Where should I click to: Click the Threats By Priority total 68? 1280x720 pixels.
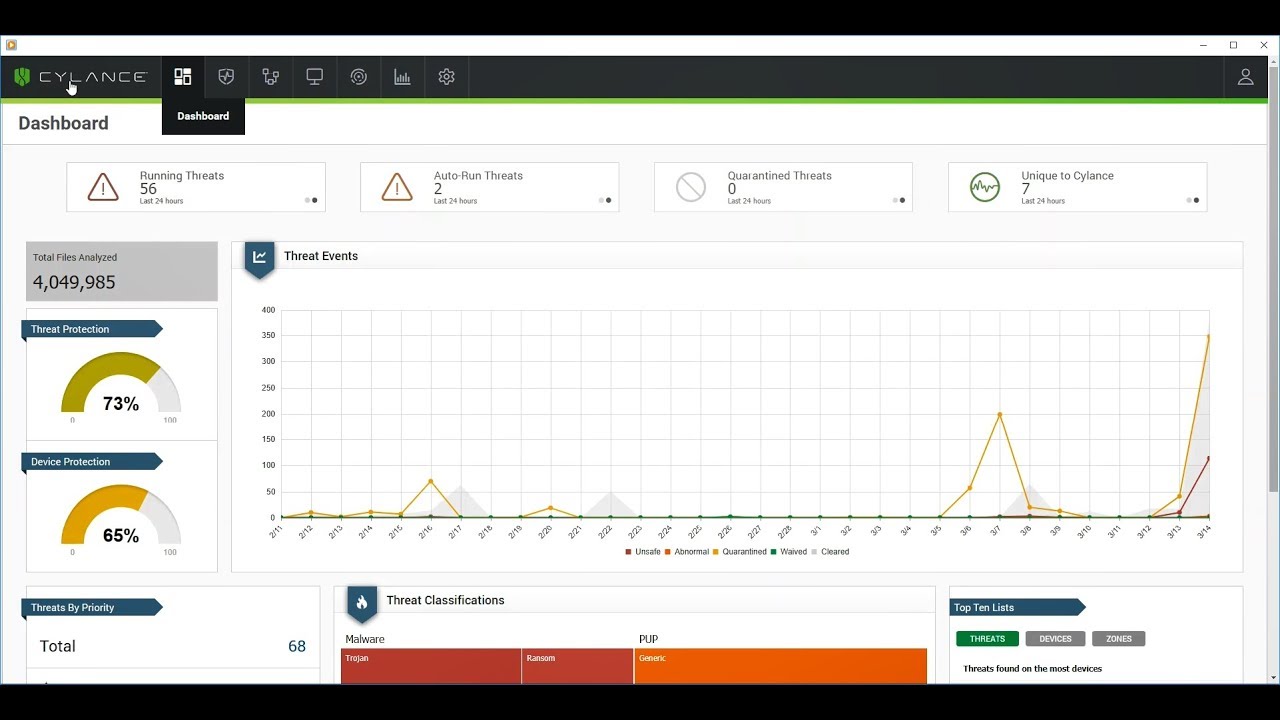coord(297,646)
